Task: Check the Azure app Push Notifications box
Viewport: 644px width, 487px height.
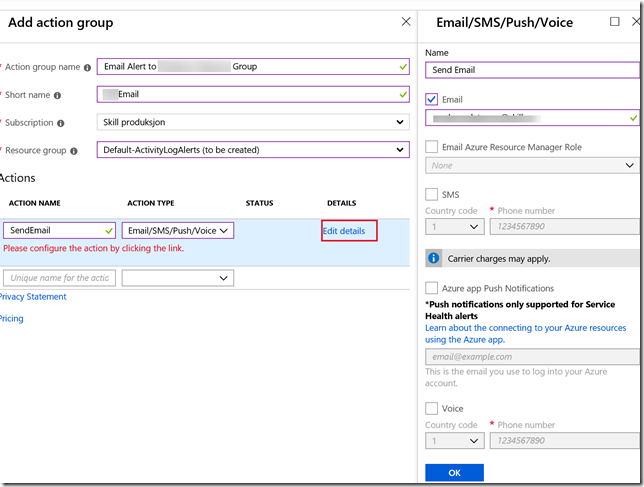Action: 431,287
